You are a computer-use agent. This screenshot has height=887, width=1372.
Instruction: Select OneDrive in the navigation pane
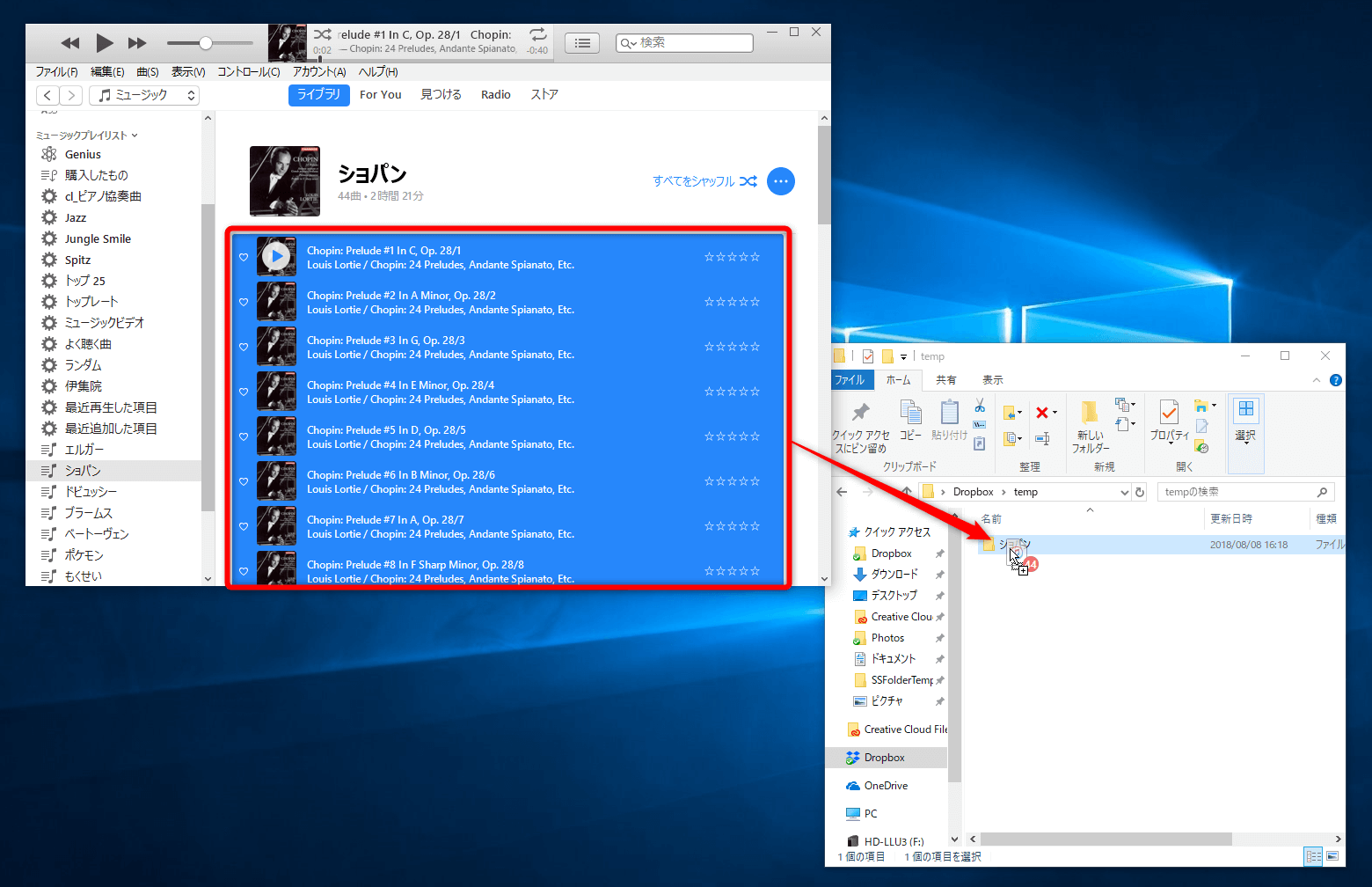(x=886, y=786)
